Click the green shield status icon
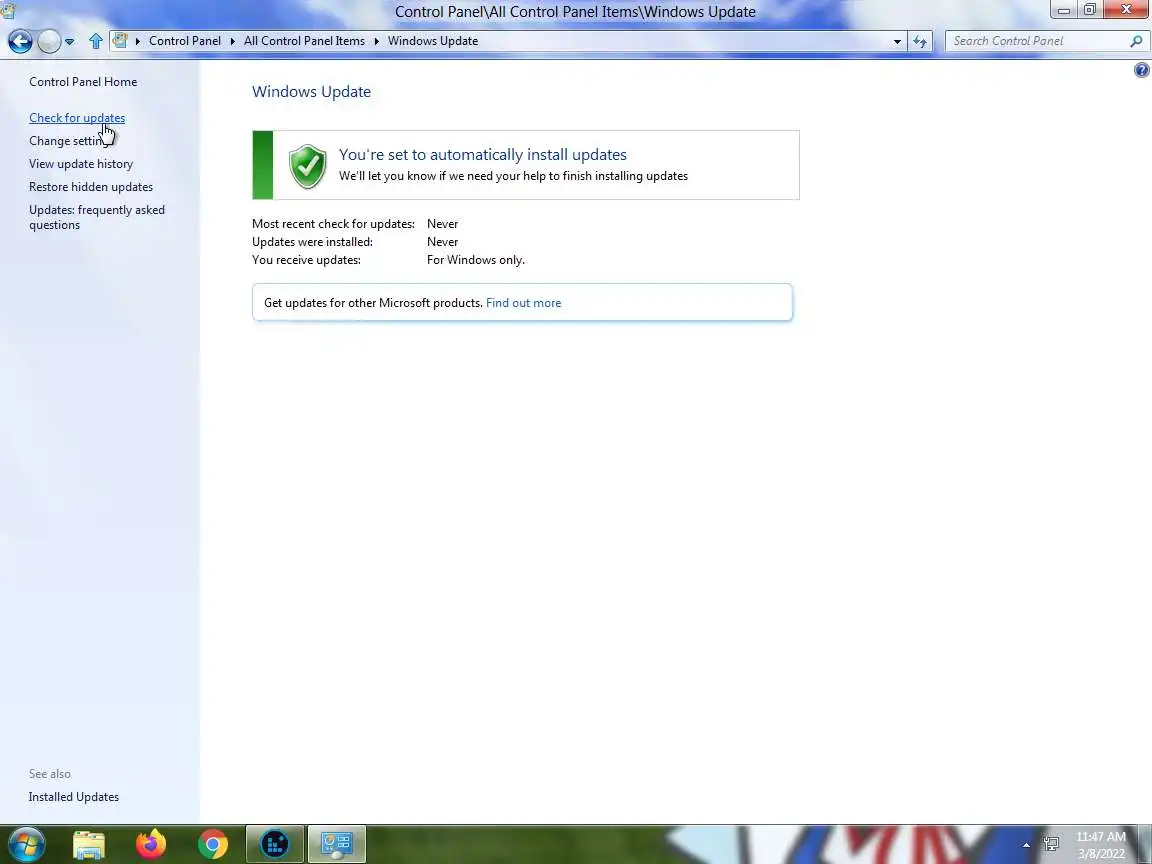Viewport: 1152px width, 864px height. (308, 166)
